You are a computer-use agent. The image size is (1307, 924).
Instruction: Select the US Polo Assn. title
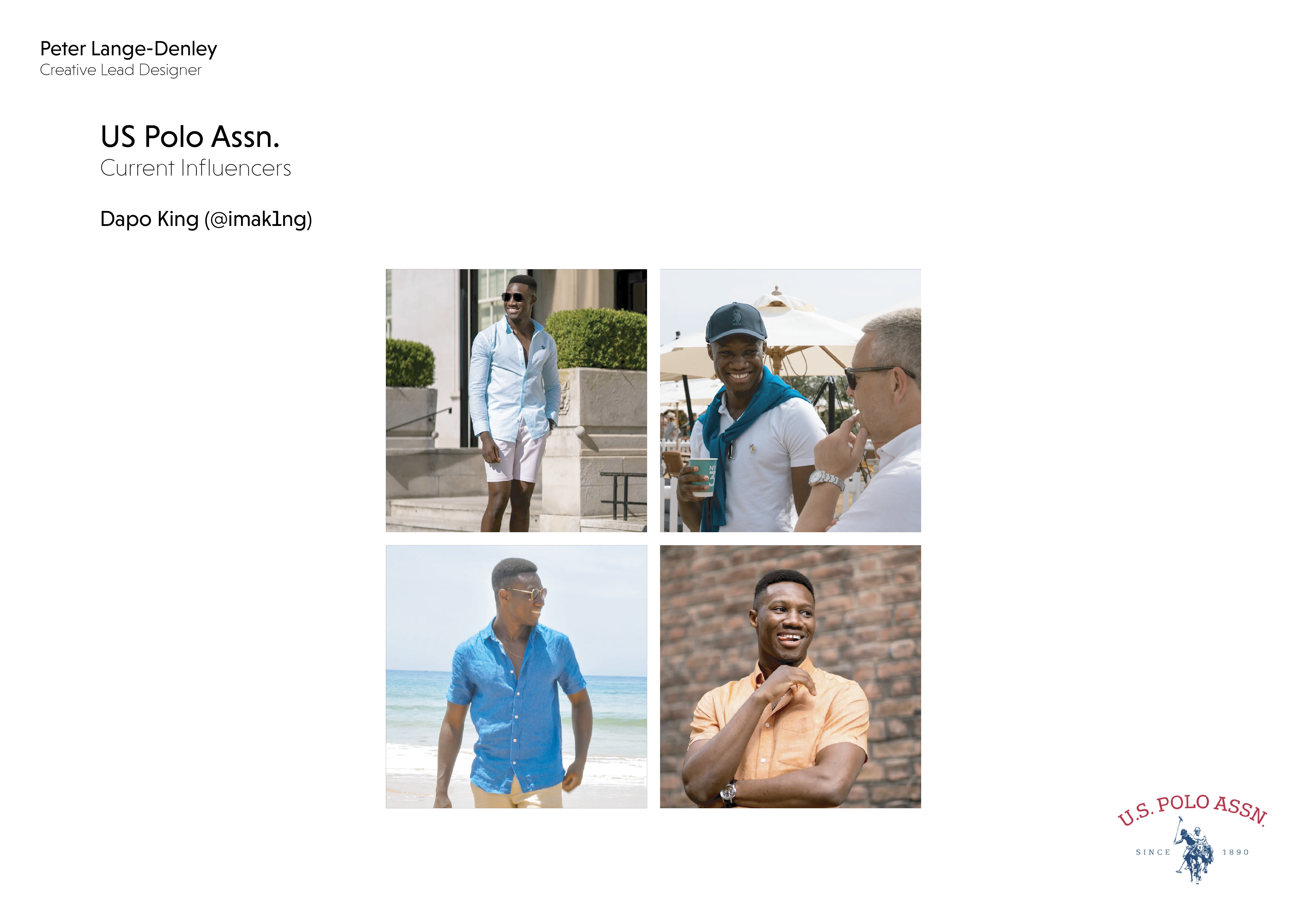190,136
